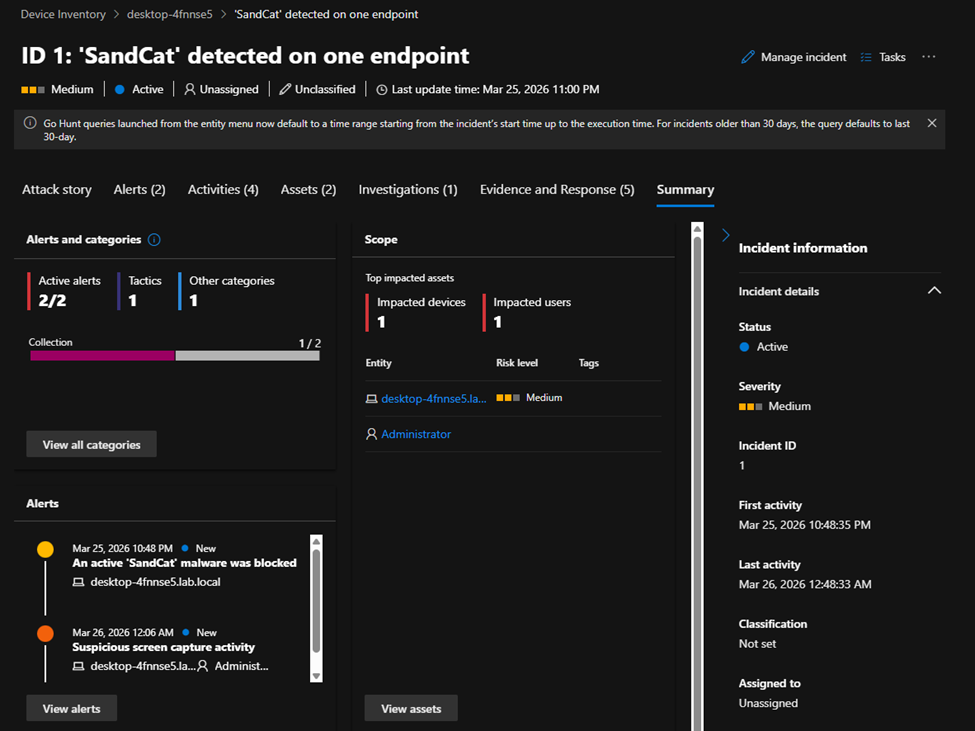Open the Evidence and Response tab
The image size is (975, 731).
(557, 190)
